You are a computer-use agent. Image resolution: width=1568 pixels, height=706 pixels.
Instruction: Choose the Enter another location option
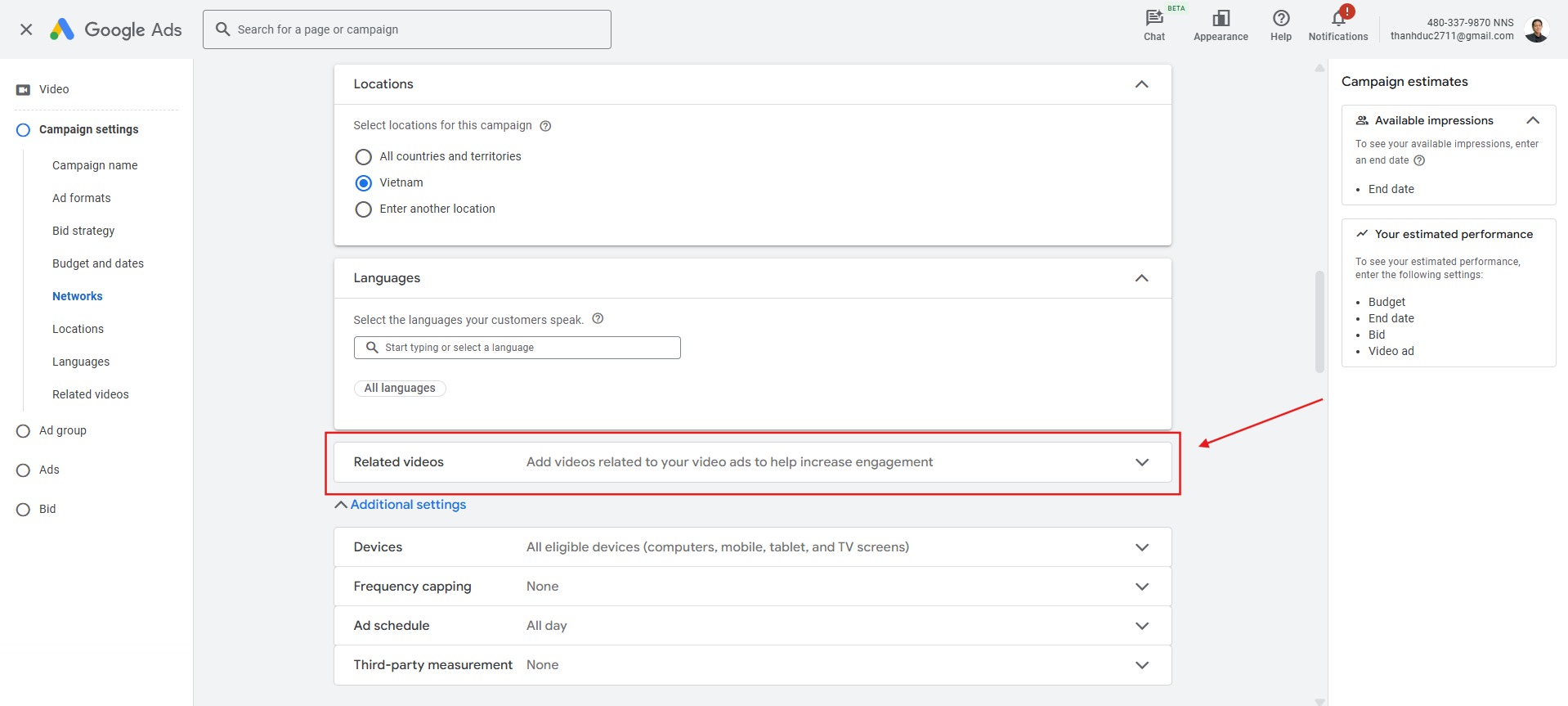pos(364,209)
